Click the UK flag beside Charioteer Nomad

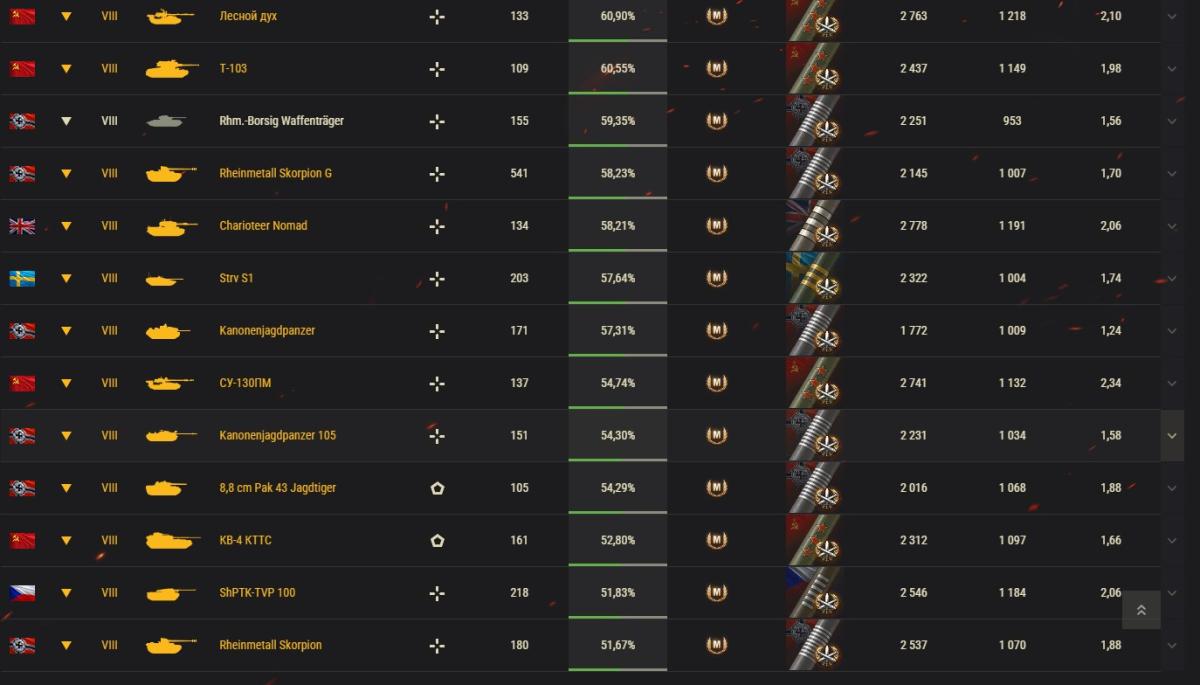tap(22, 226)
